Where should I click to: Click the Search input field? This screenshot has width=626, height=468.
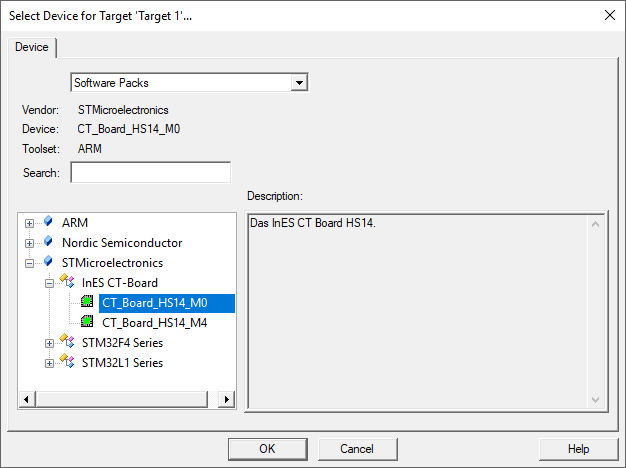pos(150,172)
